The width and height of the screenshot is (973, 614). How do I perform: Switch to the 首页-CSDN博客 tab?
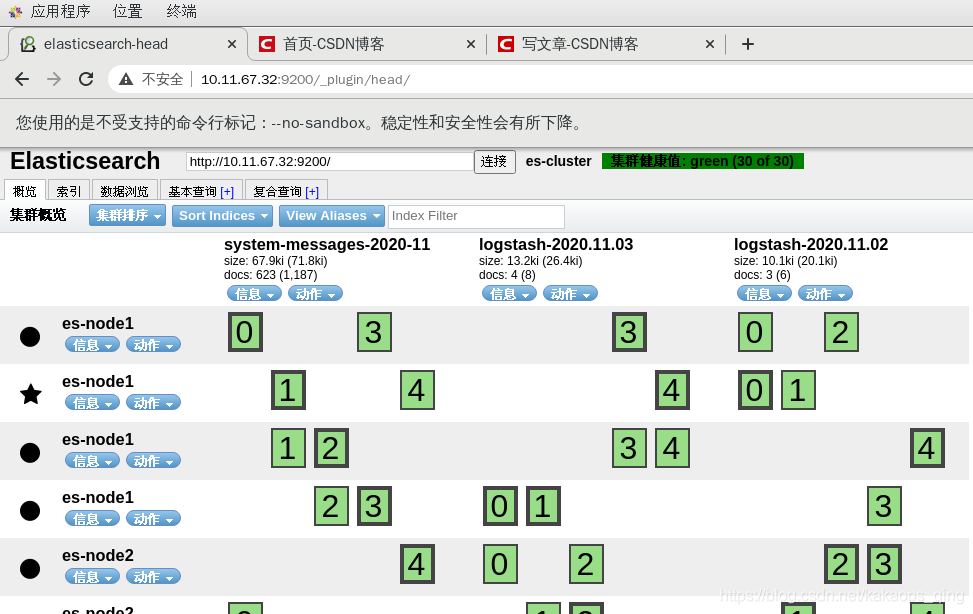point(366,44)
